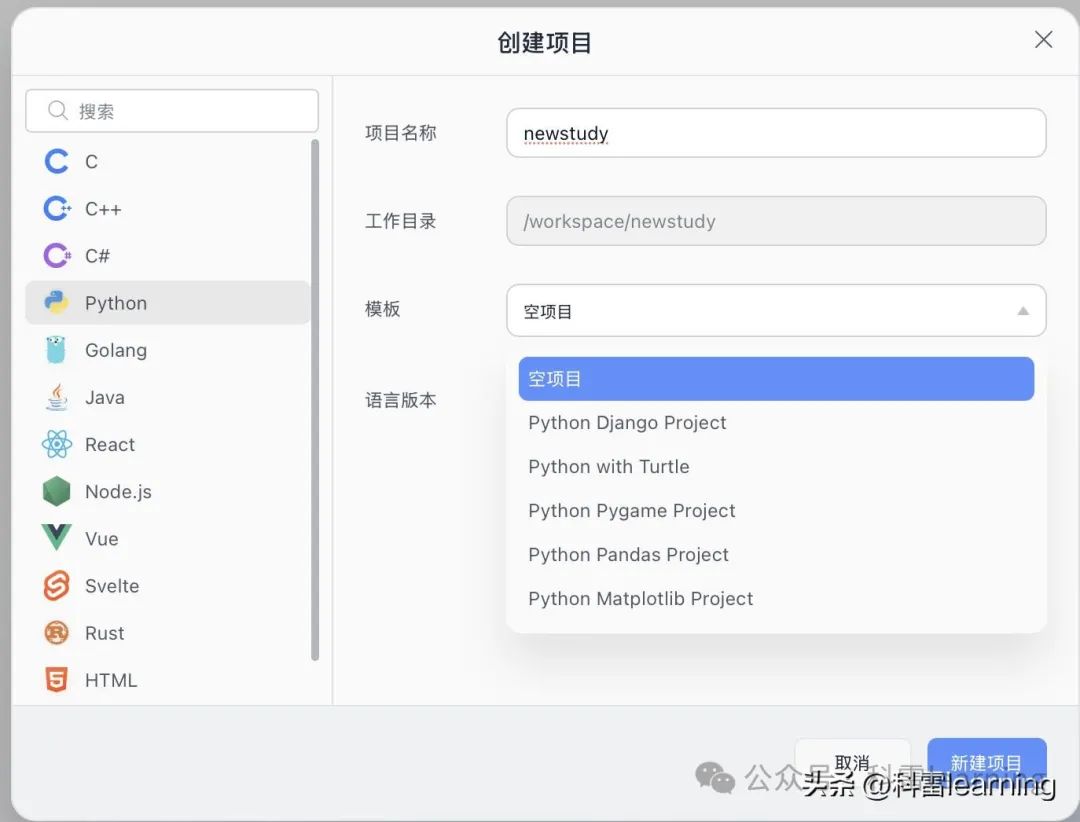This screenshot has height=822, width=1080.
Task: Select the C label in language list
Action: (x=92, y=161)
